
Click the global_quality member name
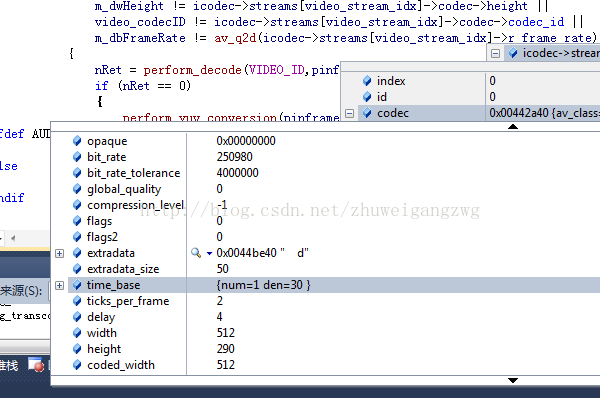click(x=124, y=189)
